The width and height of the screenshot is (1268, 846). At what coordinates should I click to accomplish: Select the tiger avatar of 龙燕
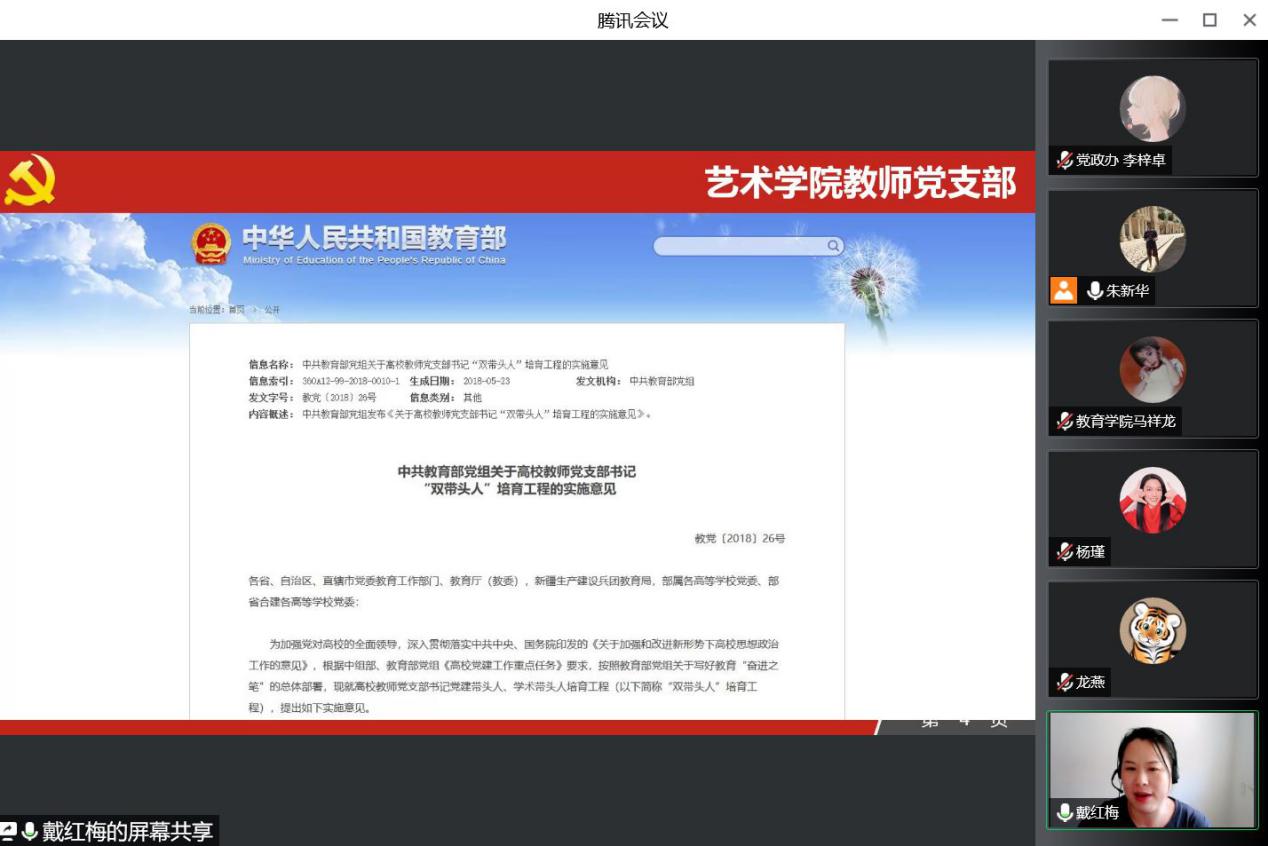click(1152, 631)
